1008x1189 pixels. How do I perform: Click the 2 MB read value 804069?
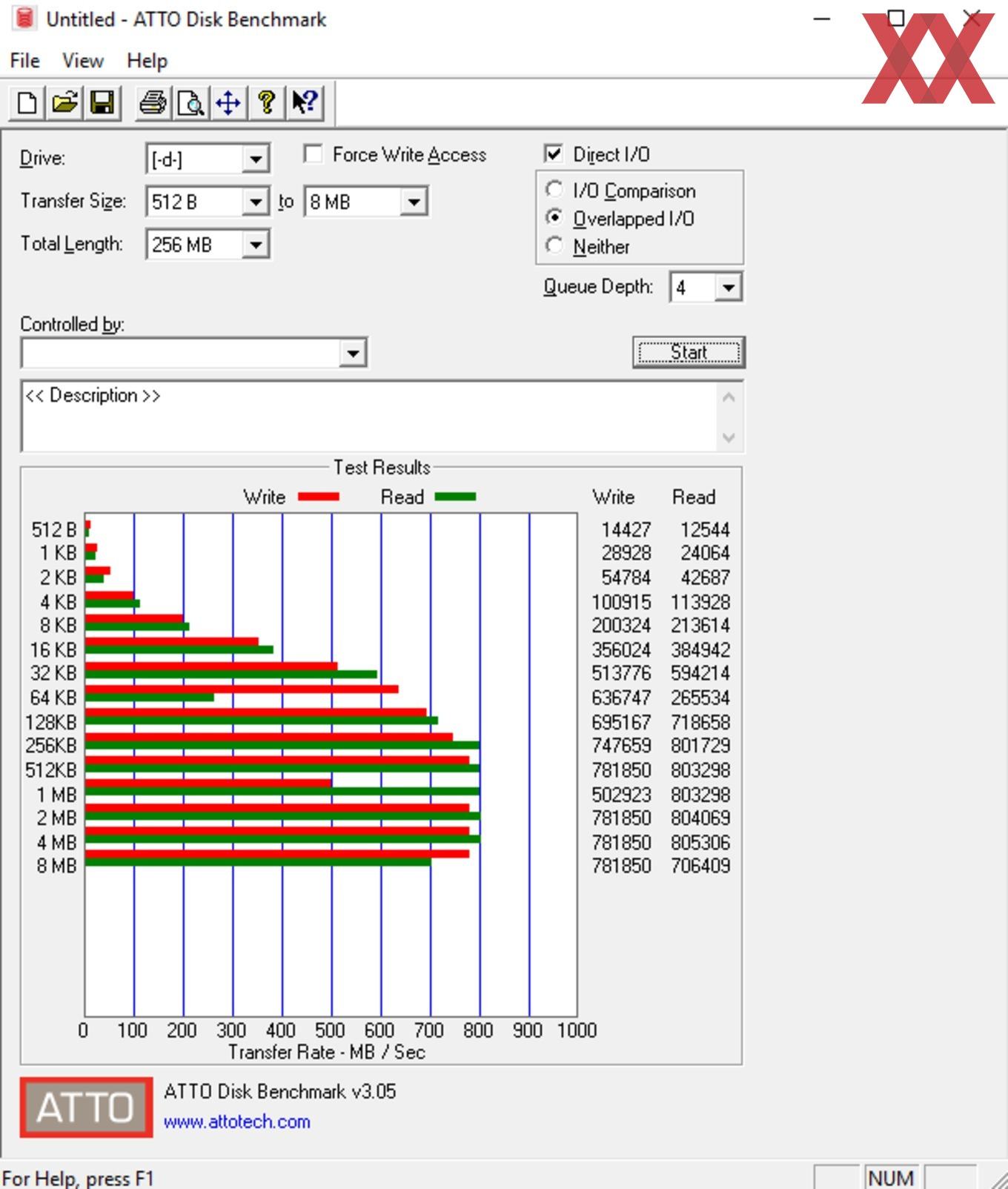click(x=700, y=818)
